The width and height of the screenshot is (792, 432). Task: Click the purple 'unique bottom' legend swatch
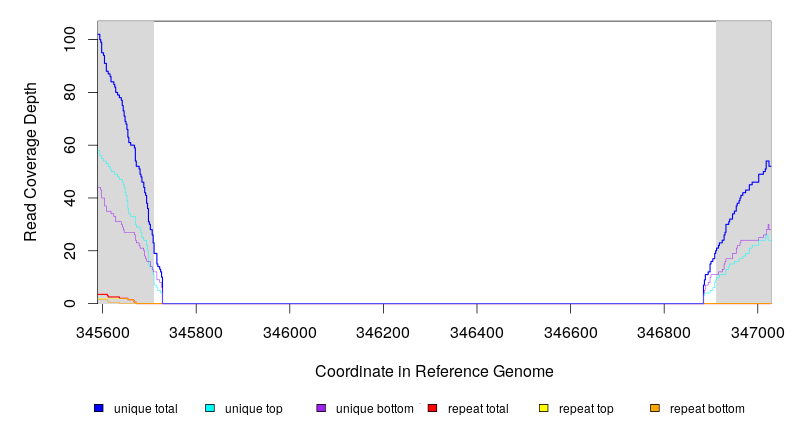(321, 408)
